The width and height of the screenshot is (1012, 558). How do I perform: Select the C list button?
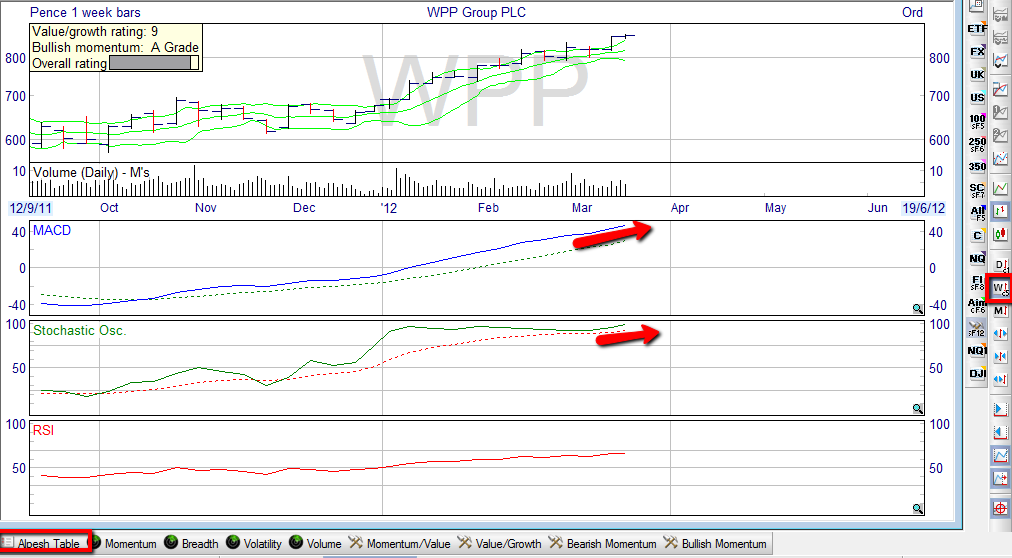coord(977,235)
